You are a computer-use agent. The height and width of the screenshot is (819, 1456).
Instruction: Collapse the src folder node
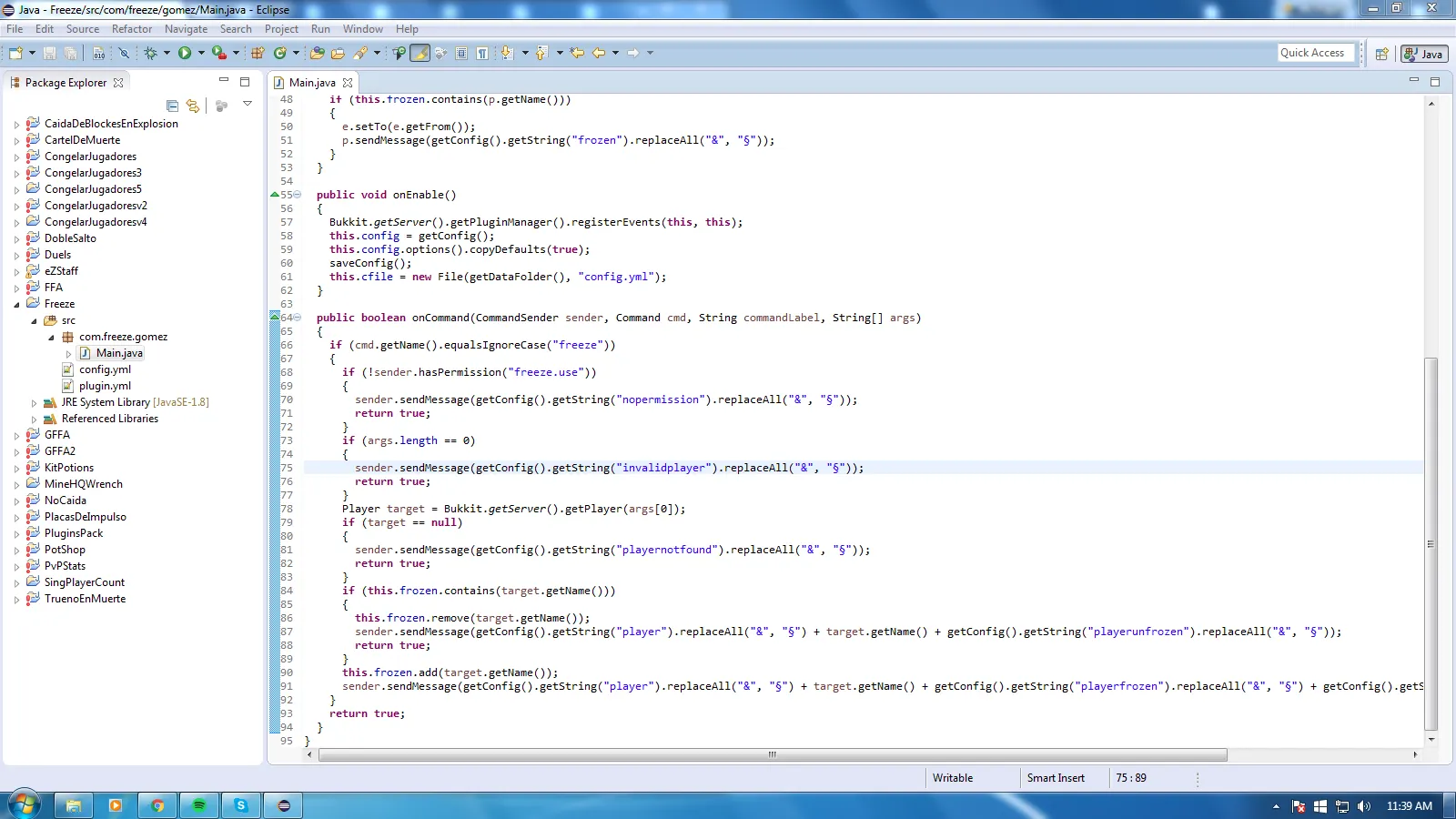pyautogui.click(x=34, y=321)
